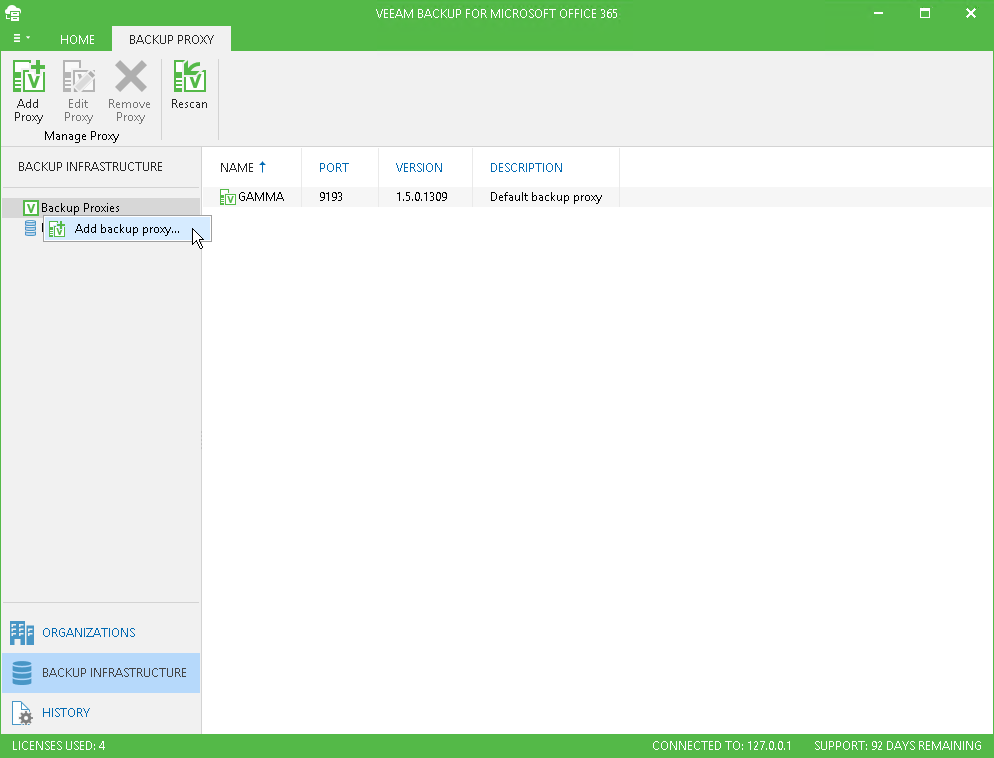Open the main menu hamburger dropdown
The height and width of the screenshot is (758, 994).
pos(21,39)
